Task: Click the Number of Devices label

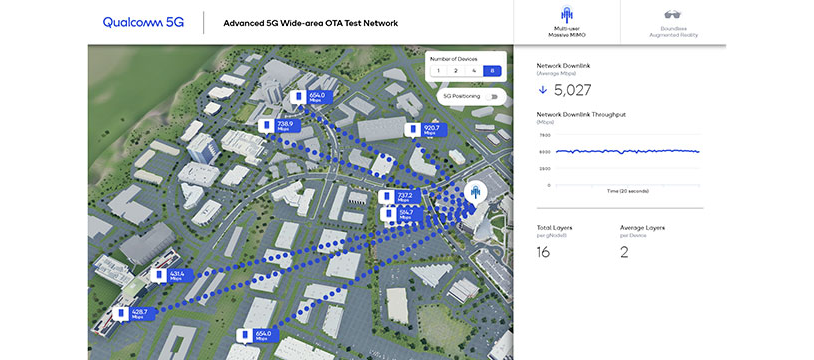Action: pos(454,59)
